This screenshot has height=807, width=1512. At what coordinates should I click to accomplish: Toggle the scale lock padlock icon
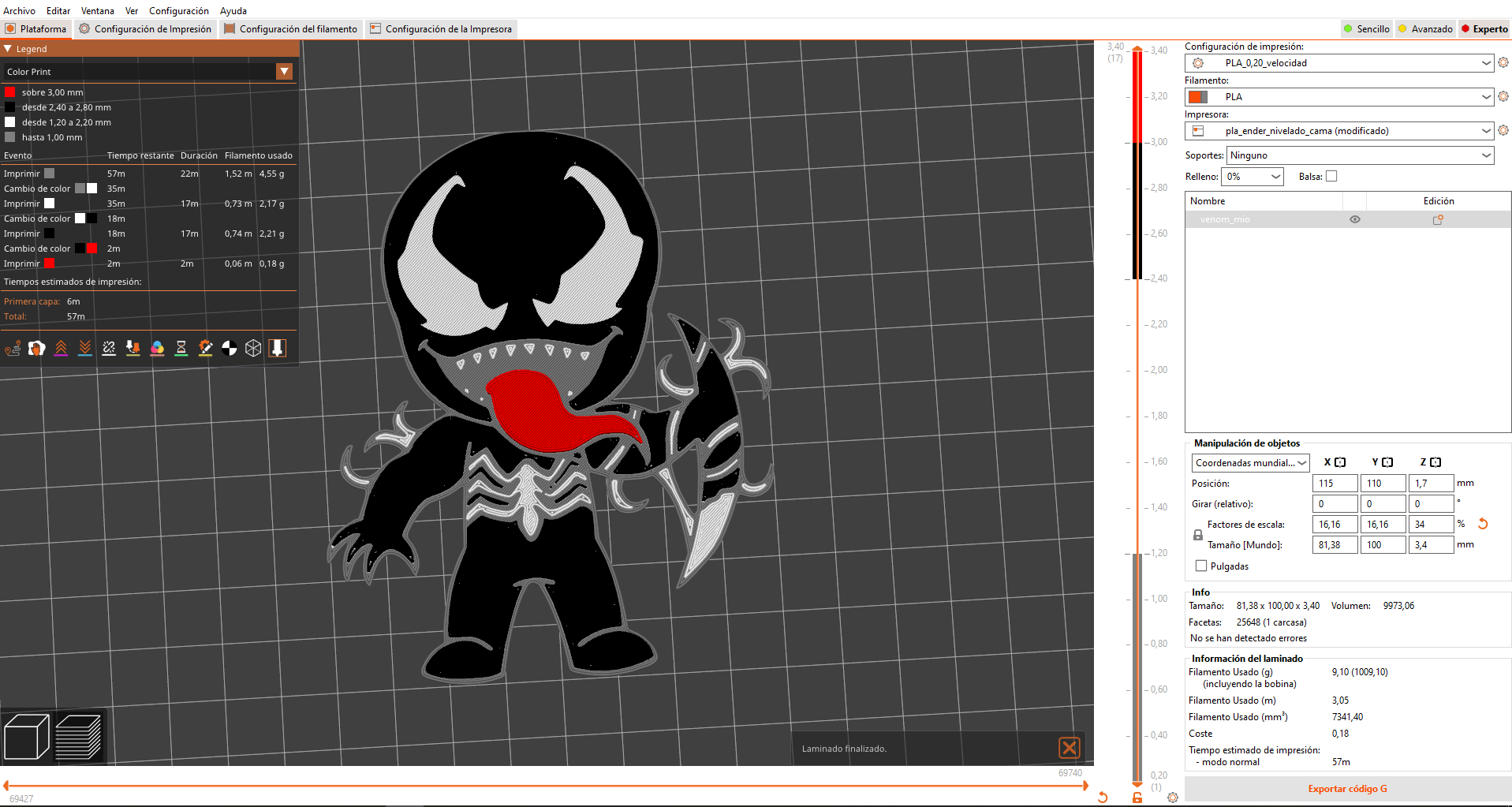click(x=1198, y=535)
